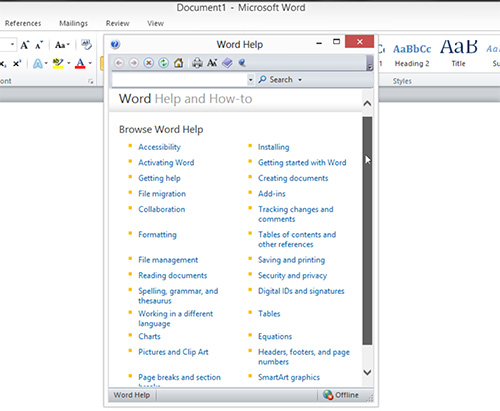The width and height of the screenshot is (500, 411).
Task: Open the Installing help topic
Action: pos(274,147)
